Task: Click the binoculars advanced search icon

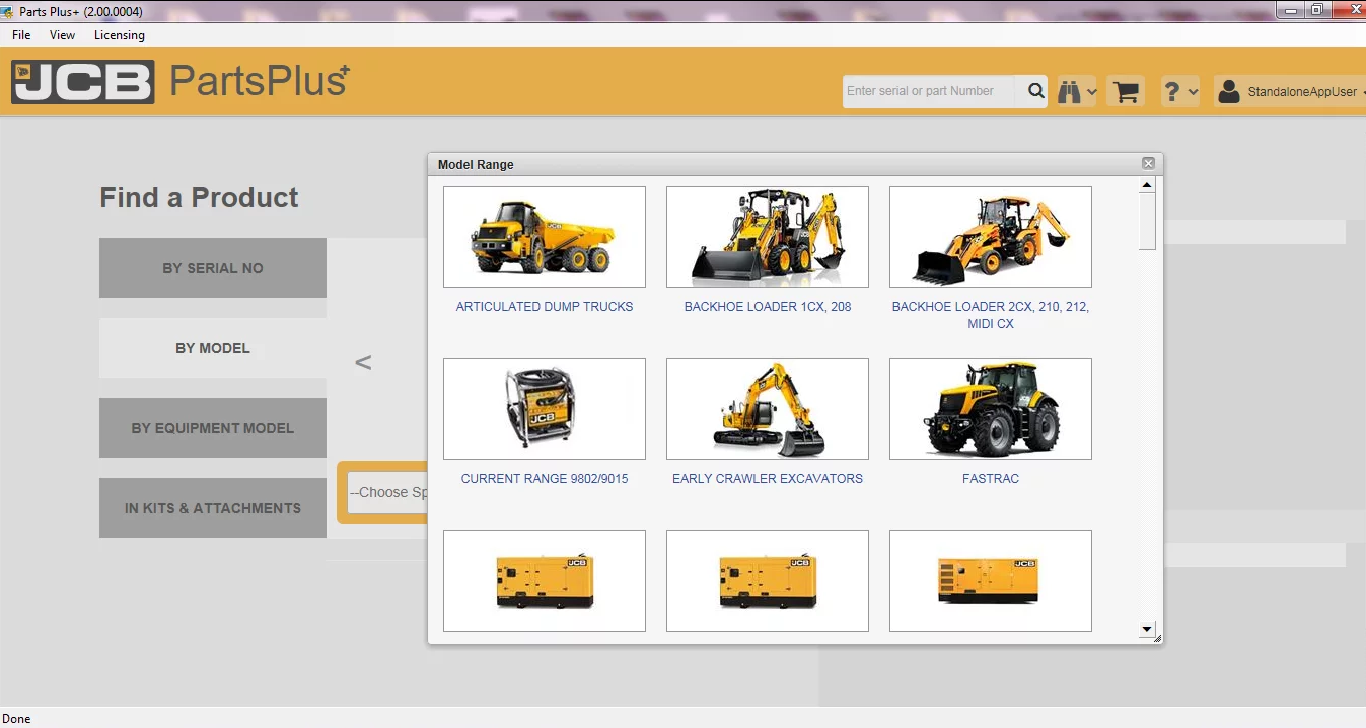Action: pos(1070,90)
